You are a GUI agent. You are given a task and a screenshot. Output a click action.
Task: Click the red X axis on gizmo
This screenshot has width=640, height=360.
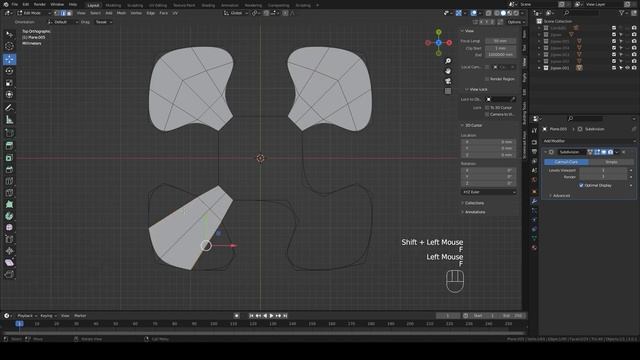click(x=449, y=42)
